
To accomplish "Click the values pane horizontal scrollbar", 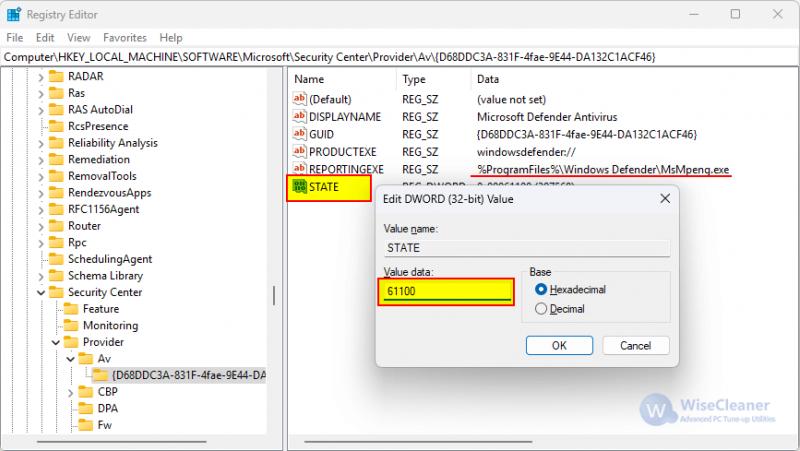I will point(418,441).
